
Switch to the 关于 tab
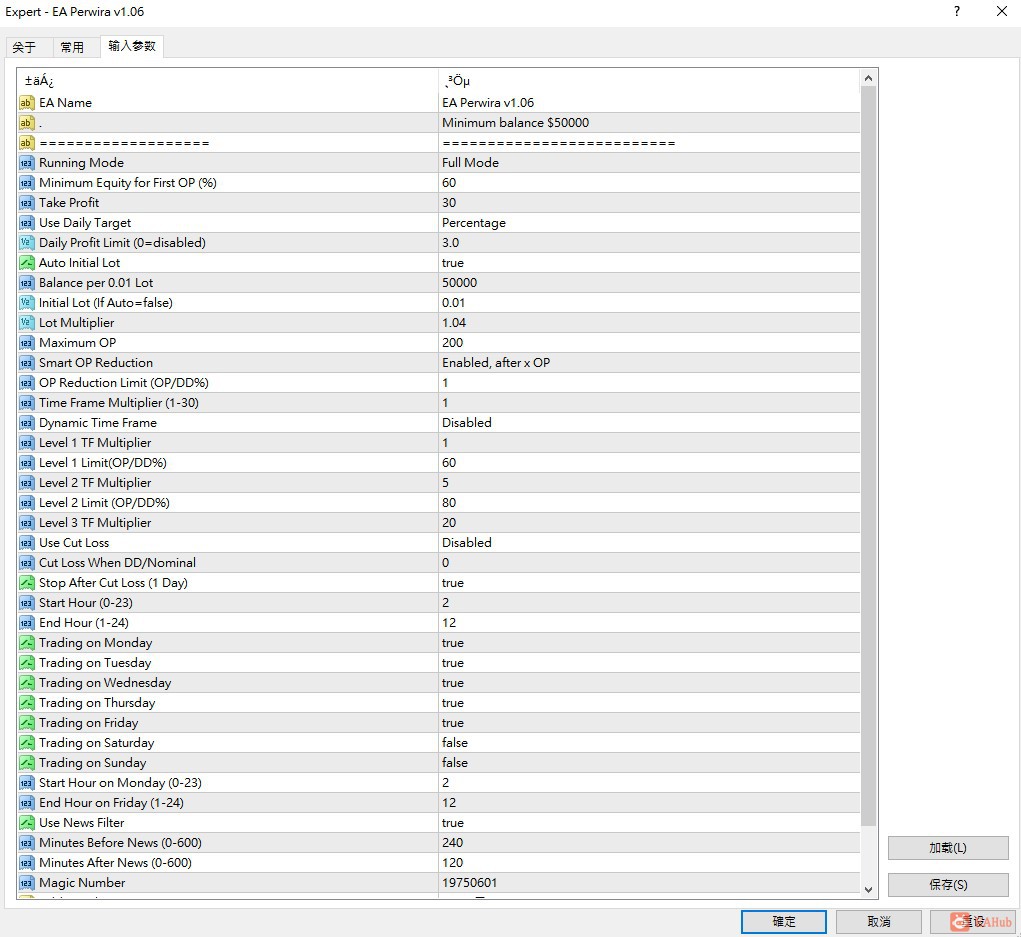point(25,47)
